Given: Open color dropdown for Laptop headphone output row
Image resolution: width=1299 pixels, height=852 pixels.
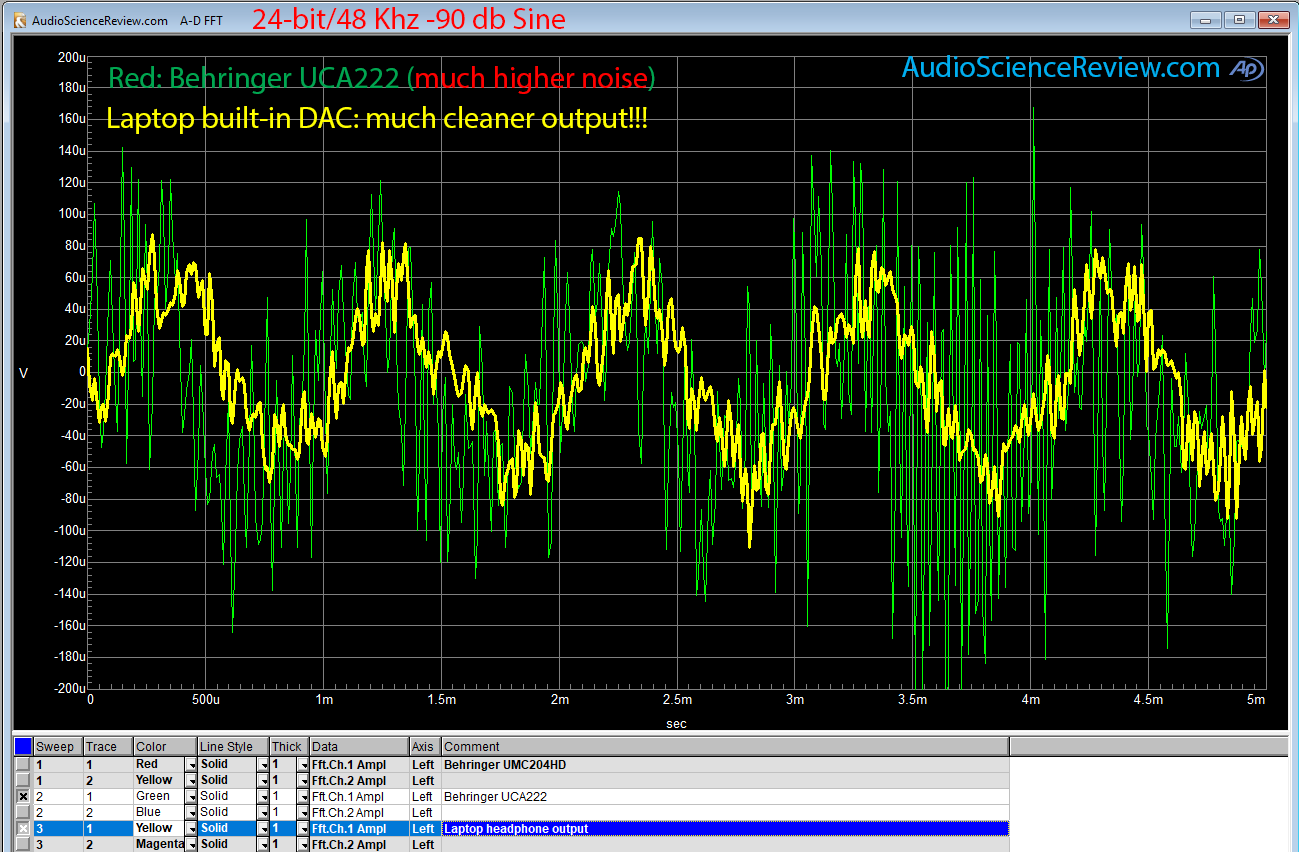Looking at the screenshot, I should (x=189, y=828).
